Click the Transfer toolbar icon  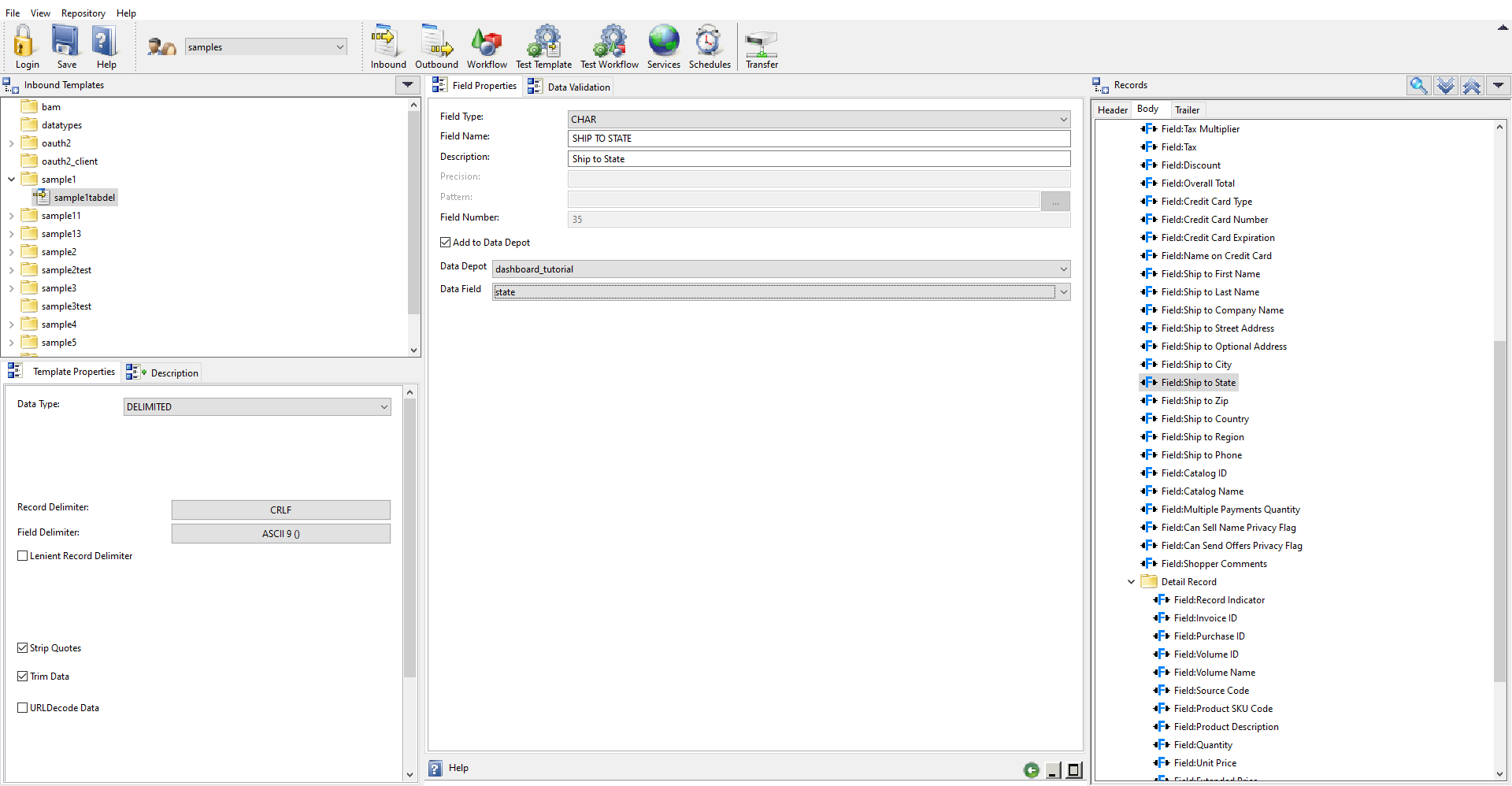coord(762,43)
